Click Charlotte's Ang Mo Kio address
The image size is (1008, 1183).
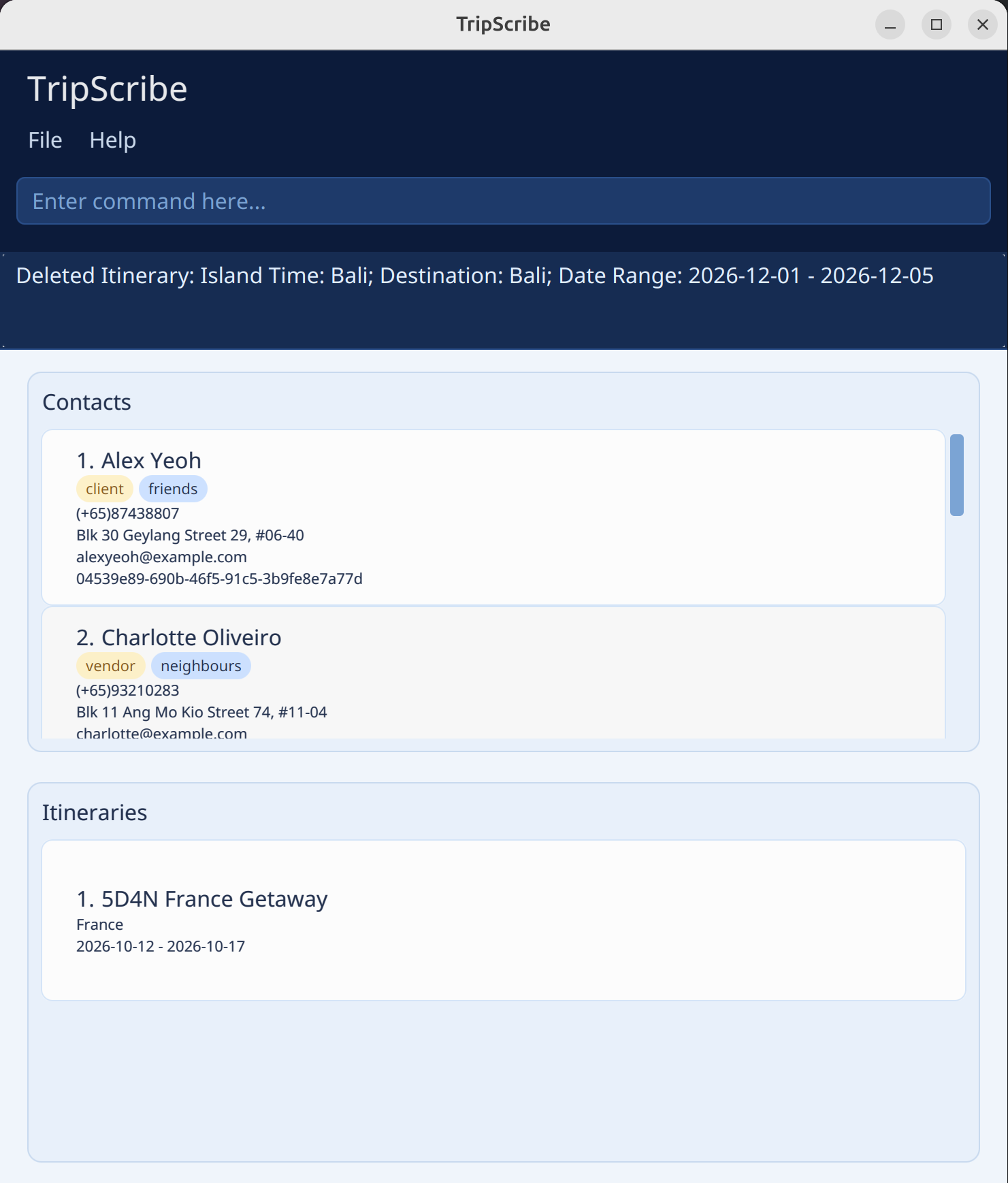click(201, 712)
